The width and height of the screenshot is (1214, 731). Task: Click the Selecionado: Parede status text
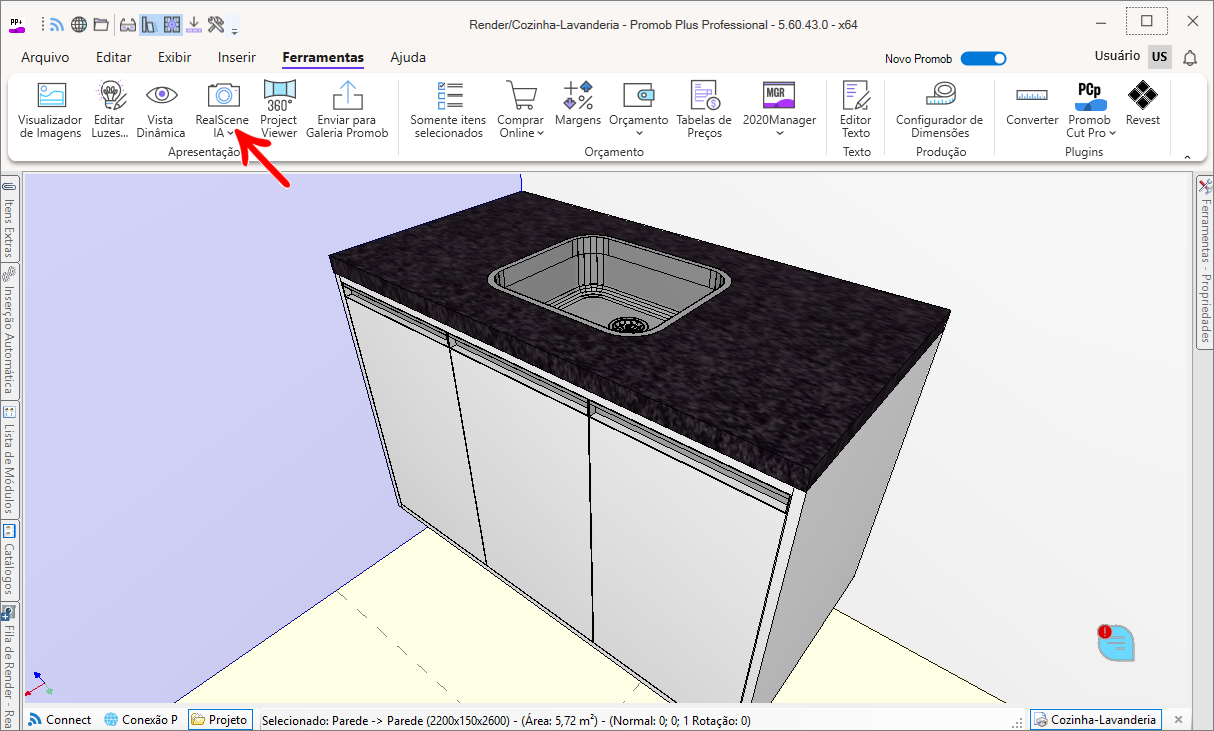[505, 720]
